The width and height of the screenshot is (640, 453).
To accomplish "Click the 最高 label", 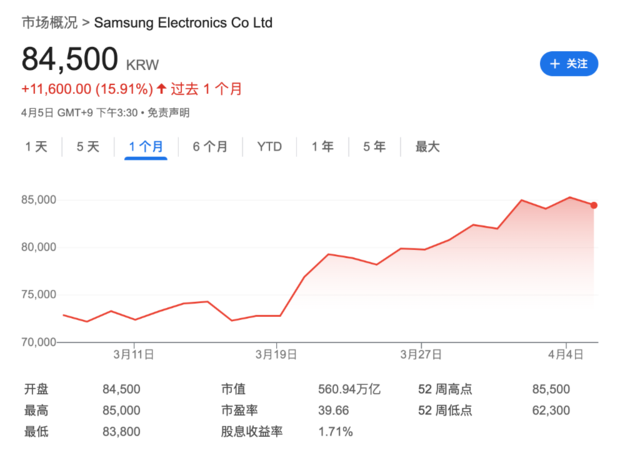I will (x=36, y=410).
